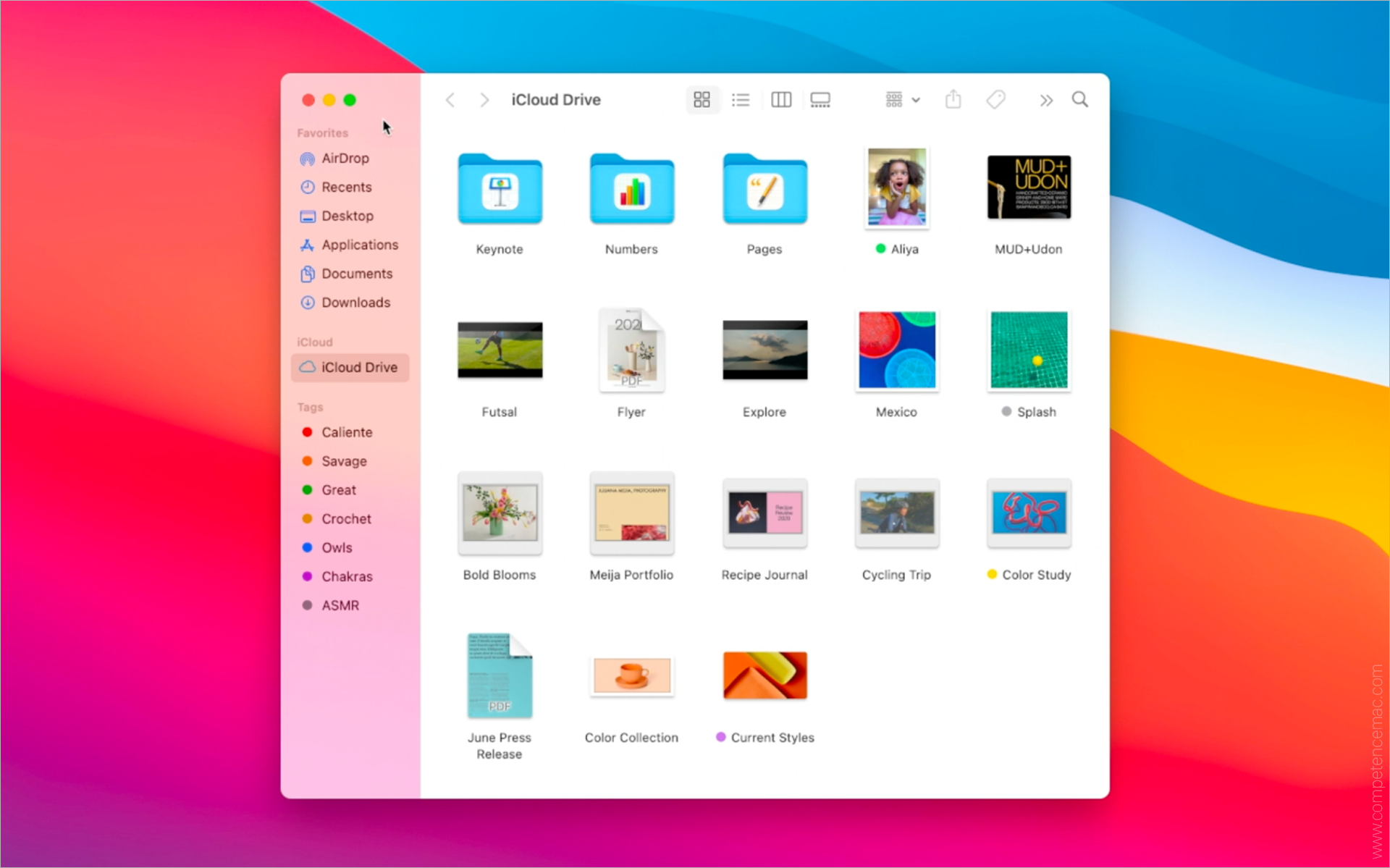Switch to column view layout
The width and height of the screenshot is (1390, 868).
click(x=780, y=100)
